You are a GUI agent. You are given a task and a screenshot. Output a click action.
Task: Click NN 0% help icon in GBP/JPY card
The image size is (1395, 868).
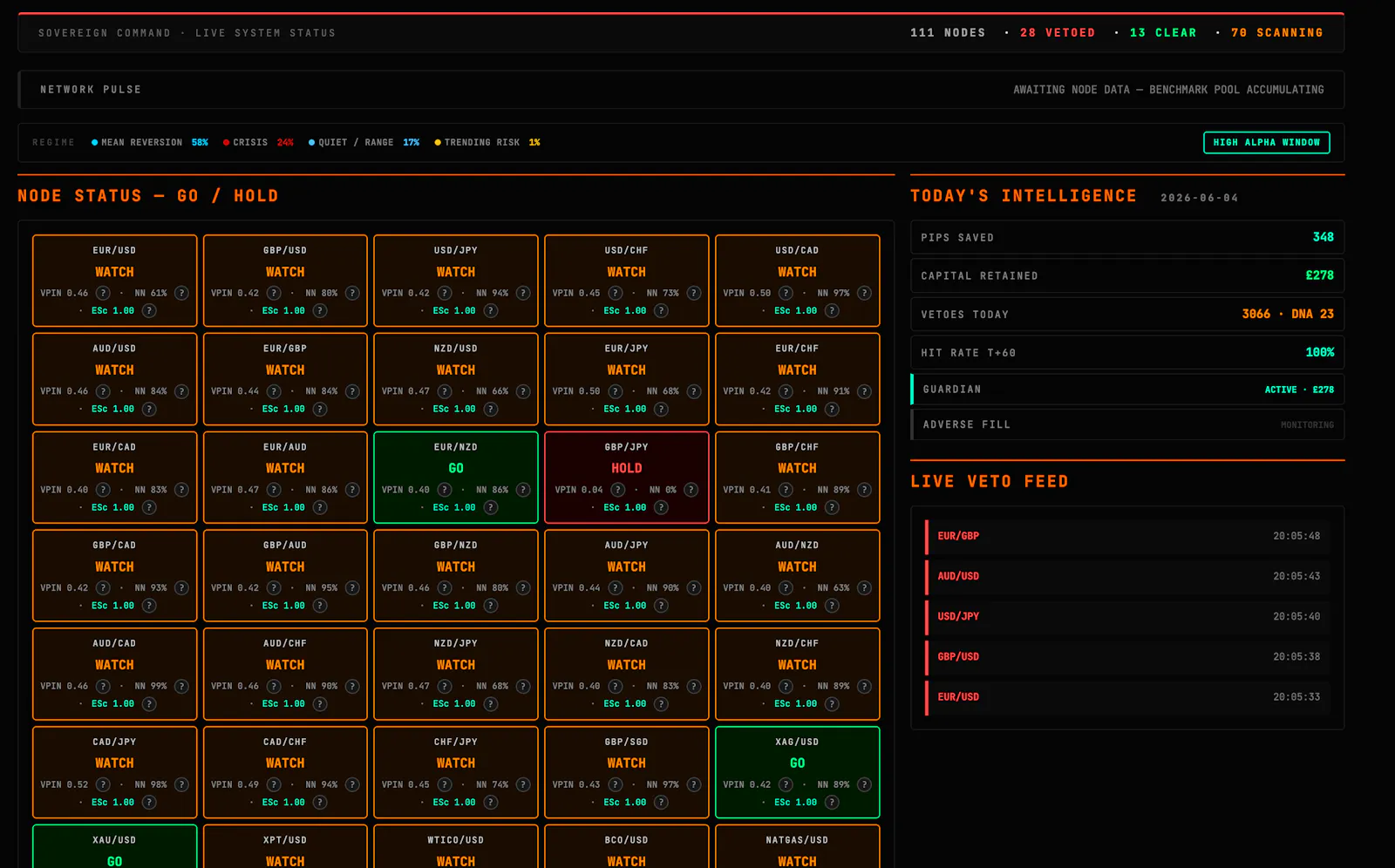coord(691,490)
